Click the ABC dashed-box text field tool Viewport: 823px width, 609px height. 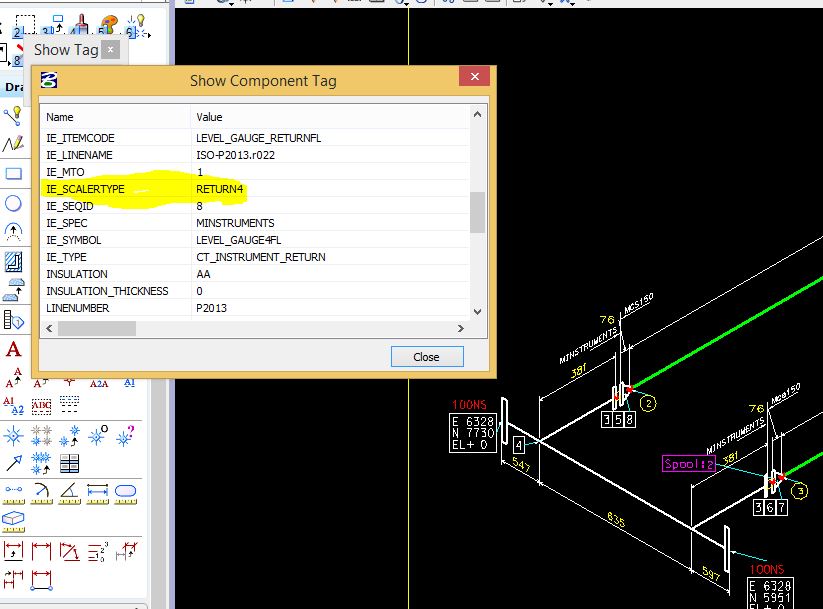click(41, 405)
